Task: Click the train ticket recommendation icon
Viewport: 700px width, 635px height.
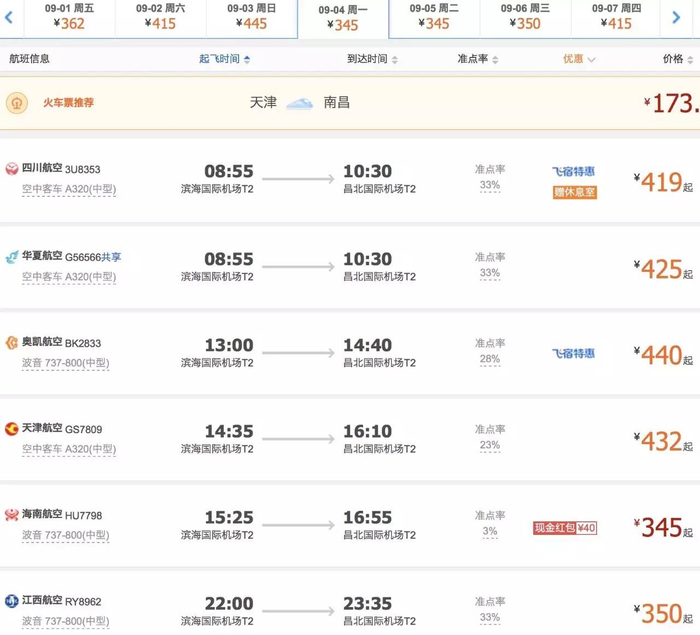Action: point(16,103)
